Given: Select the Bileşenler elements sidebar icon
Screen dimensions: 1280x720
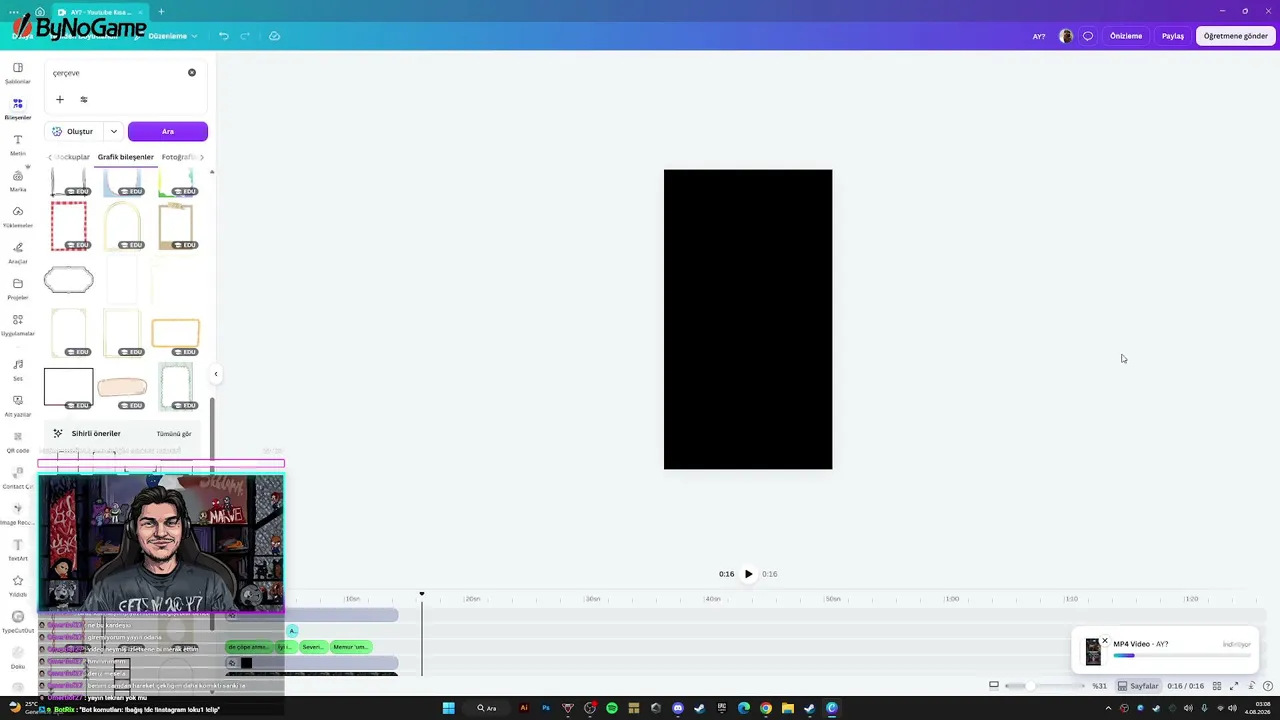Looking at the screenshot, I should pos(18,109).
